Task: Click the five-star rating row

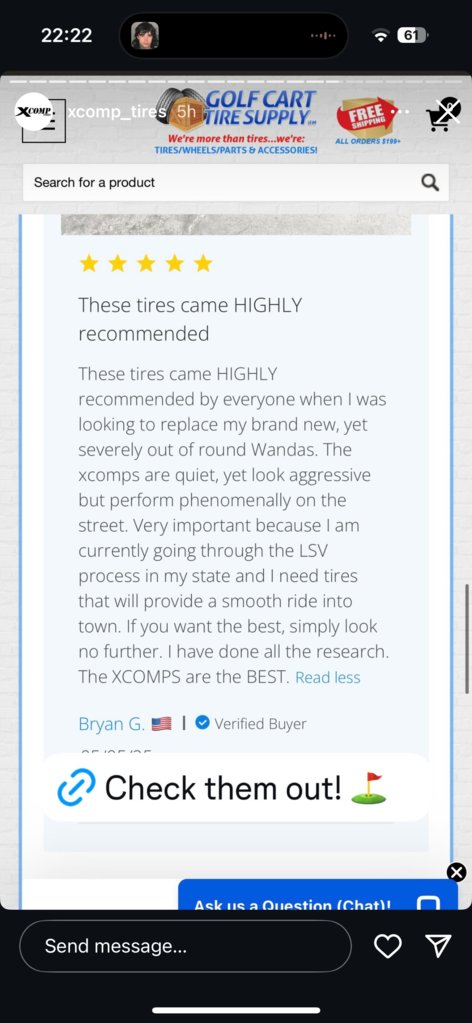Action: click(146, 264)
